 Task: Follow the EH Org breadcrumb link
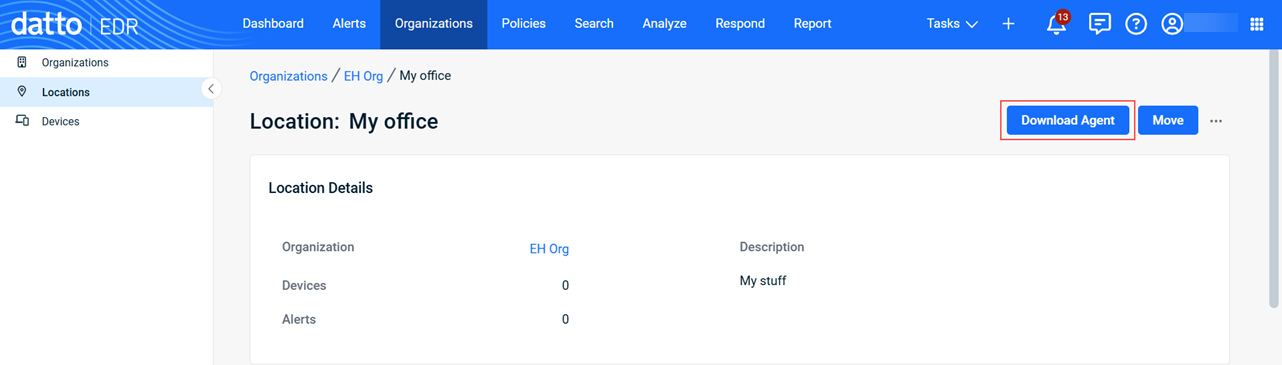tap(363, 76)
